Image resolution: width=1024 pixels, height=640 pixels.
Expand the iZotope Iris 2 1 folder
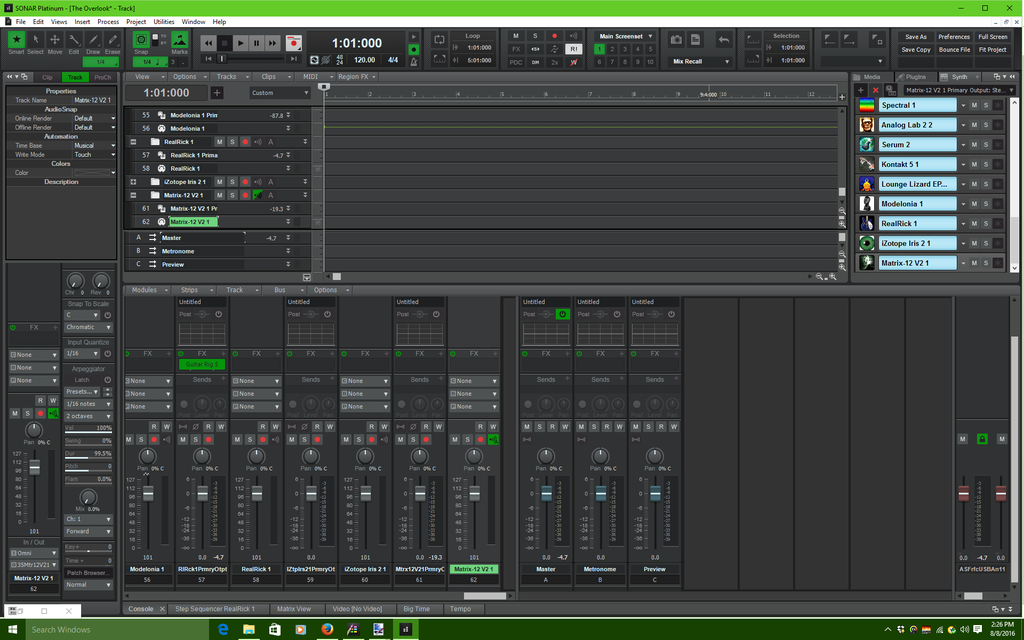pos(133,182)
